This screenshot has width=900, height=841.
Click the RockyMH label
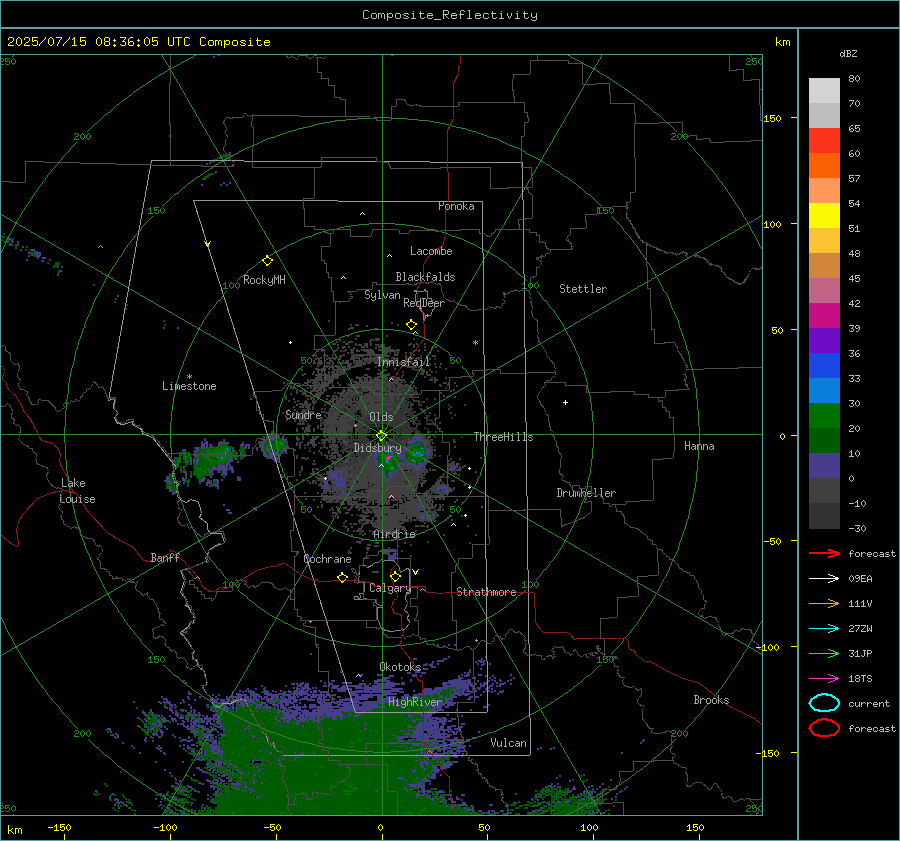pyautogui.click(x=264, y=280)
